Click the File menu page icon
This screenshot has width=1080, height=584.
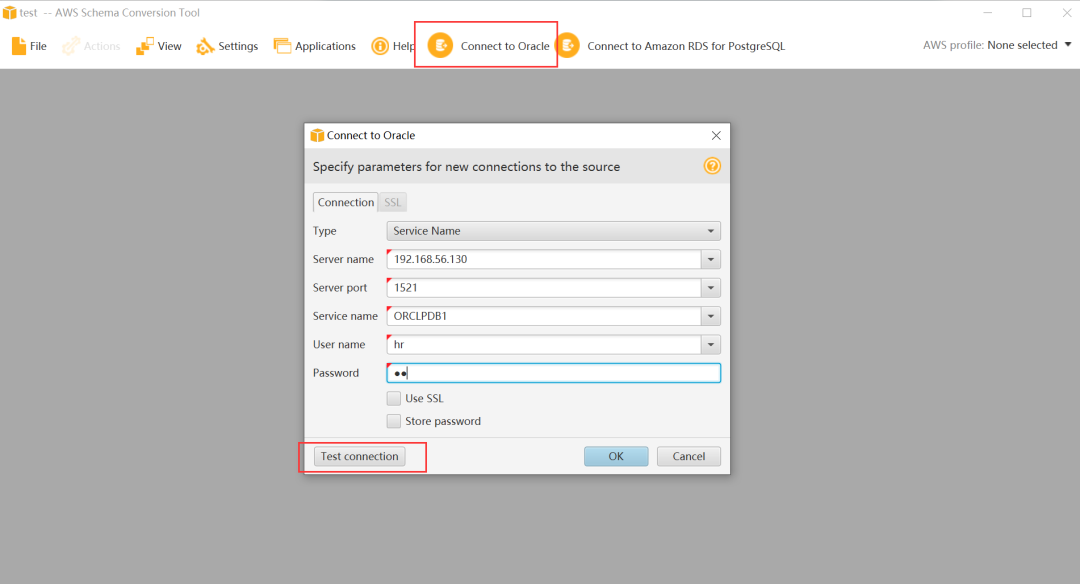[x=19, y=46]
